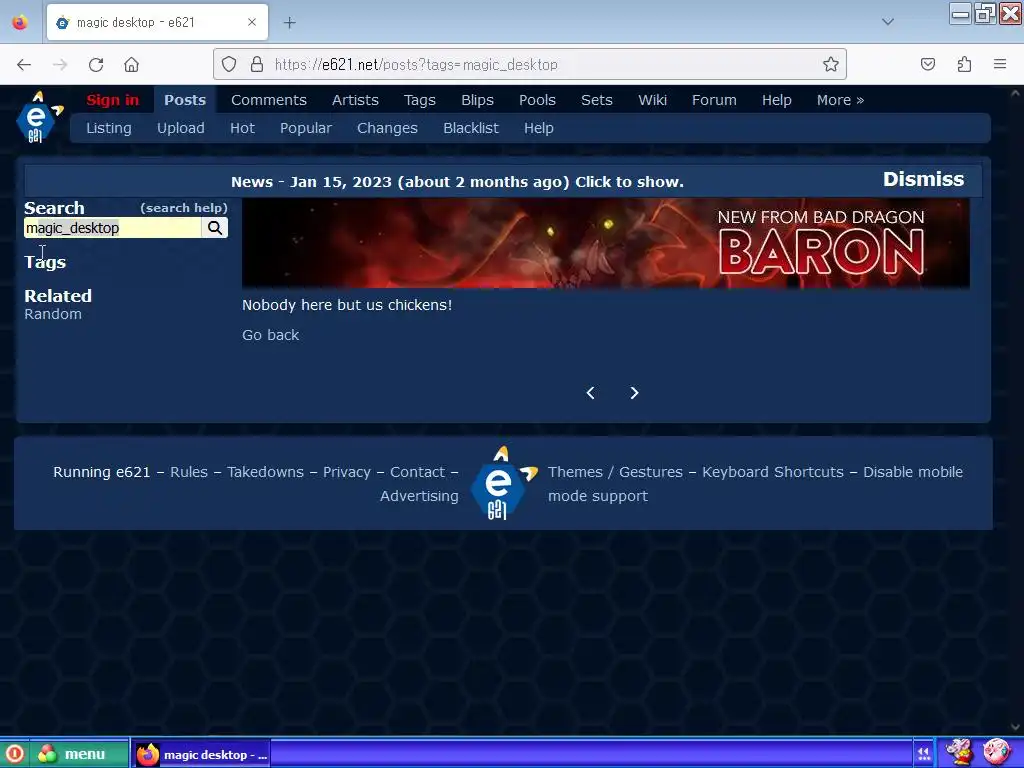Select Hot in the subnav
The image size is (1024, 768).
click(x=242, y=128)
